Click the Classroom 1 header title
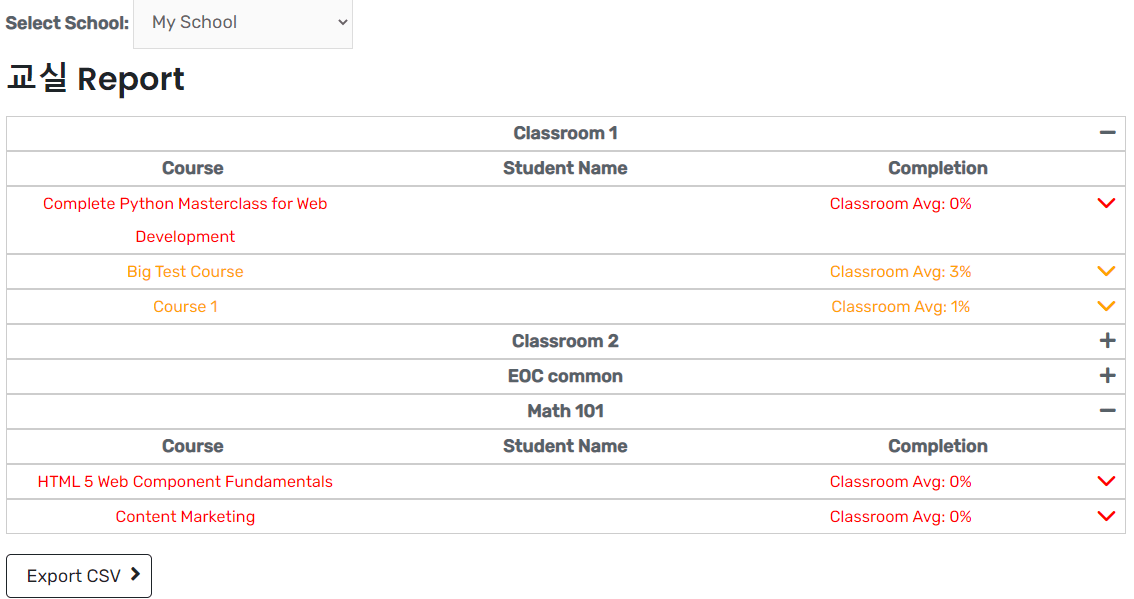Viewport: 1134px width, 599px height. (x=565, y=133)
